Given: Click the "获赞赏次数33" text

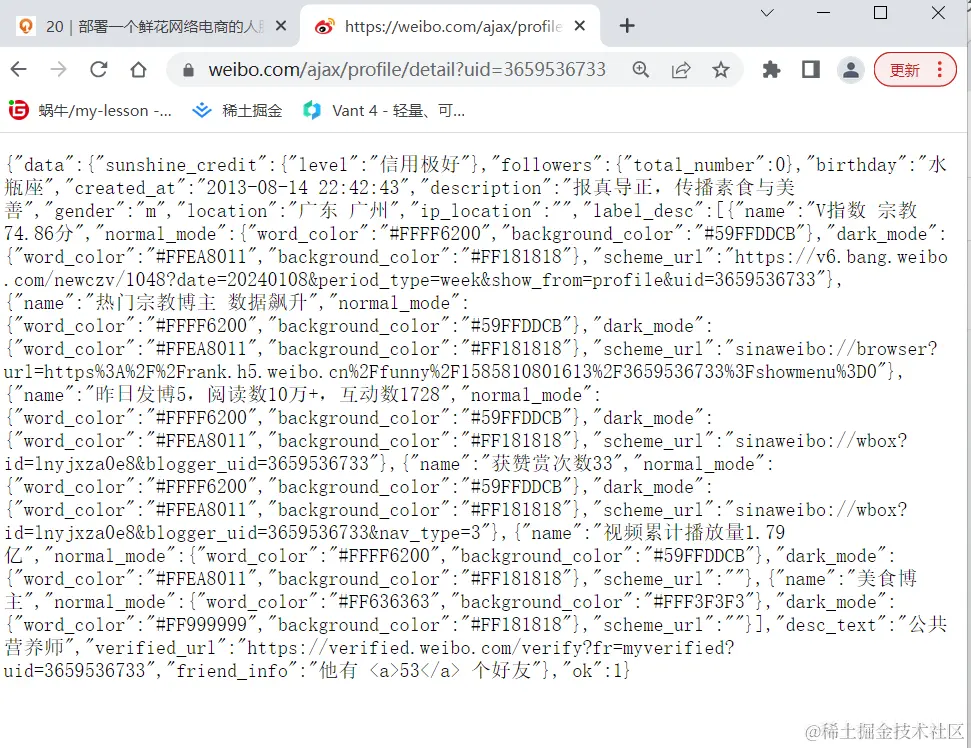Looking at the screenshot, I should 552,464.
